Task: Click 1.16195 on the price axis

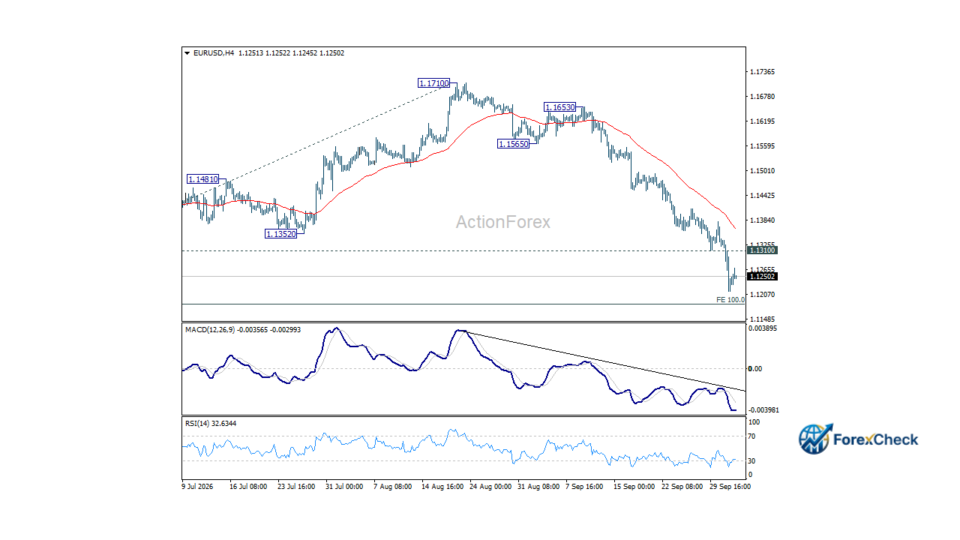Action: point(762,121)
